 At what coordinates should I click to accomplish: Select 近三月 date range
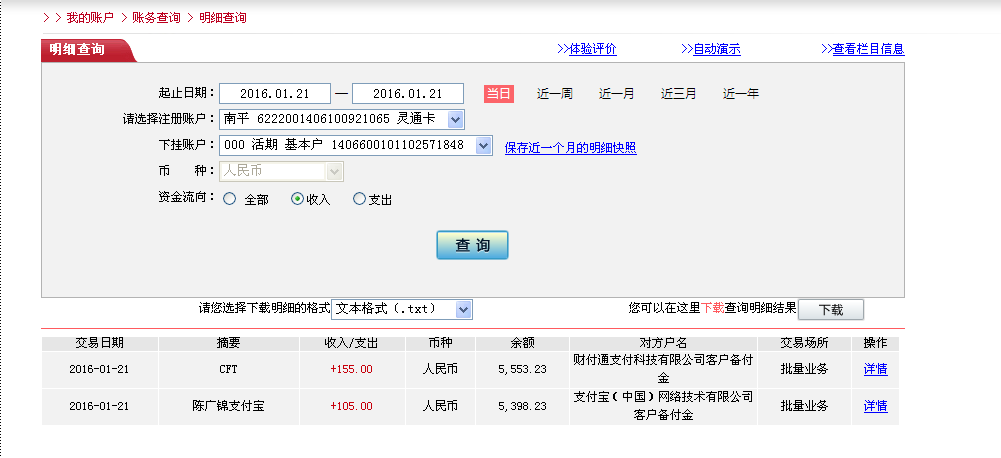pyautogui.click(x=678, y=94)
